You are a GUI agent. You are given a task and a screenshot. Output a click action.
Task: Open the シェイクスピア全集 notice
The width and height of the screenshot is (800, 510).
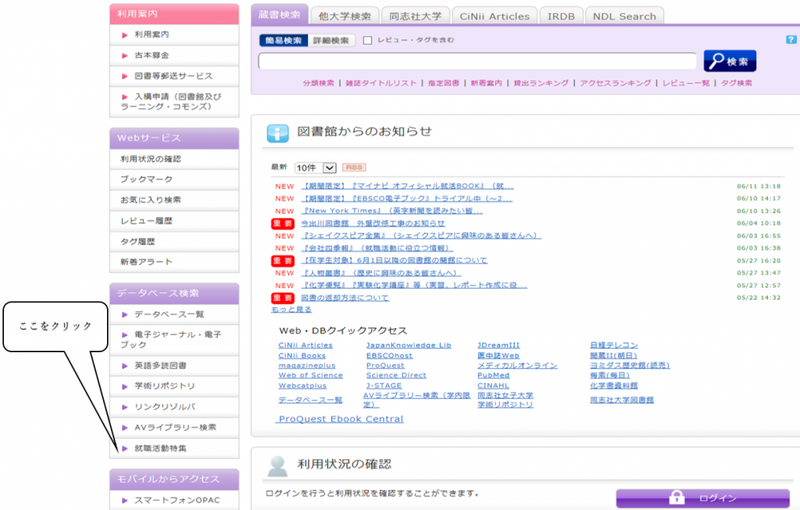421,236
